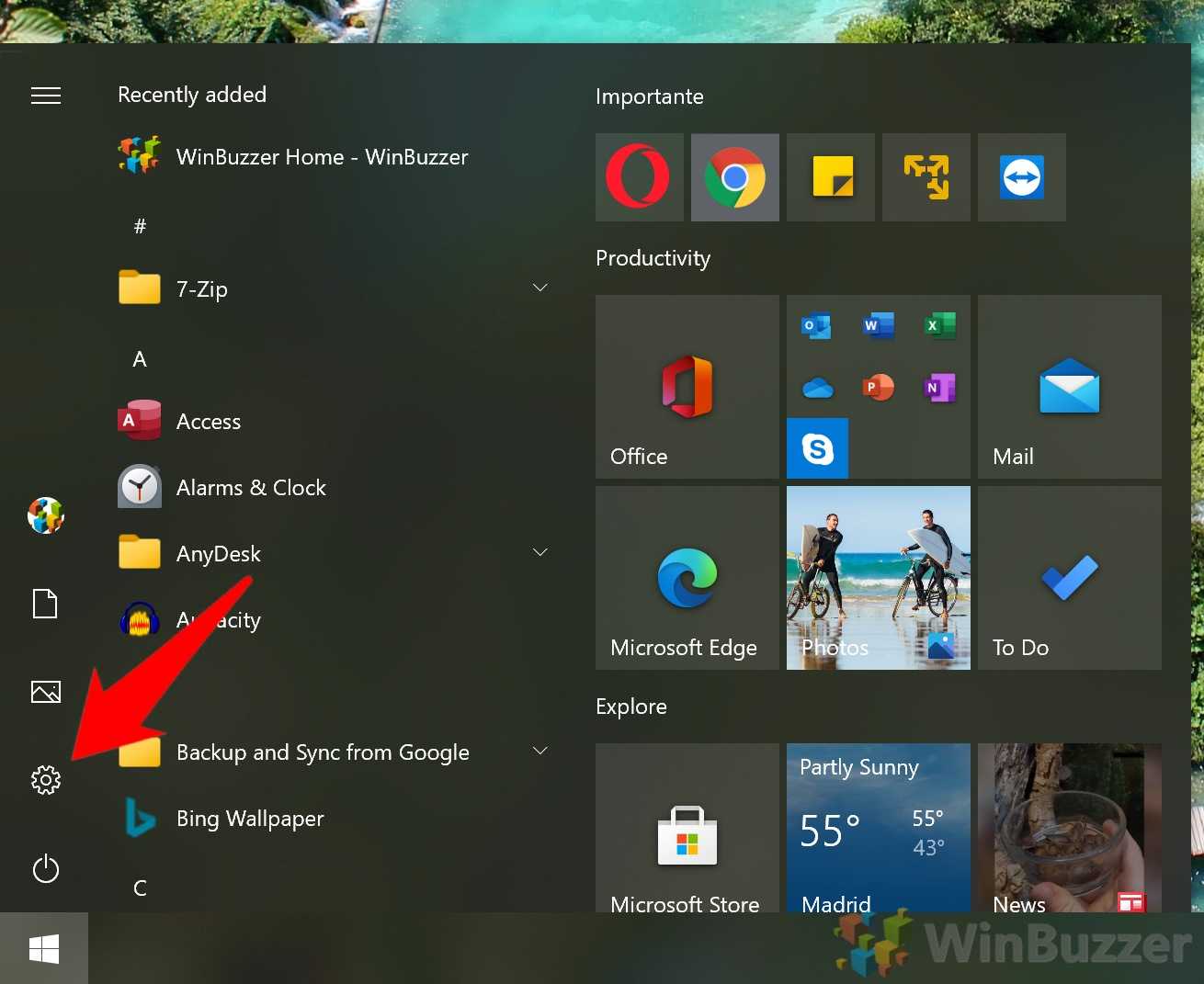Launch the Skype tile
Image resolution: width=1204 pixels, height=984 pixels.
[x=817, y=448]
